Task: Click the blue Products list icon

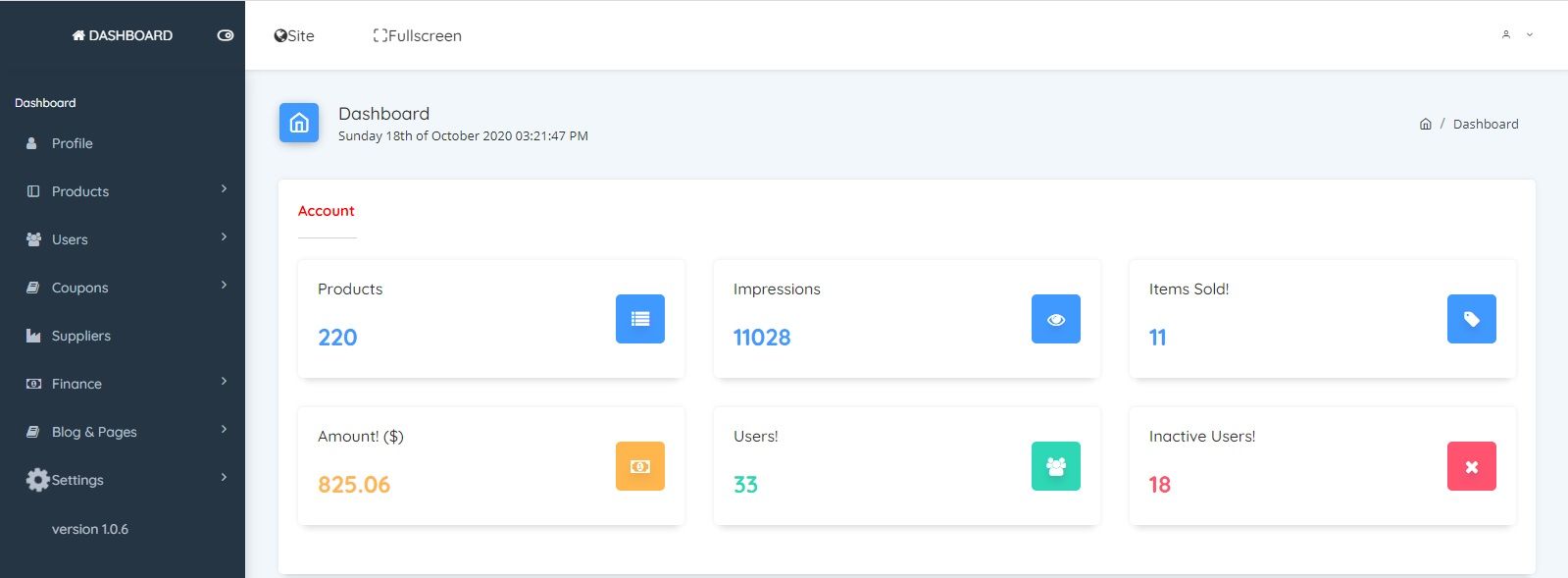Action: [x=640, y=319]
